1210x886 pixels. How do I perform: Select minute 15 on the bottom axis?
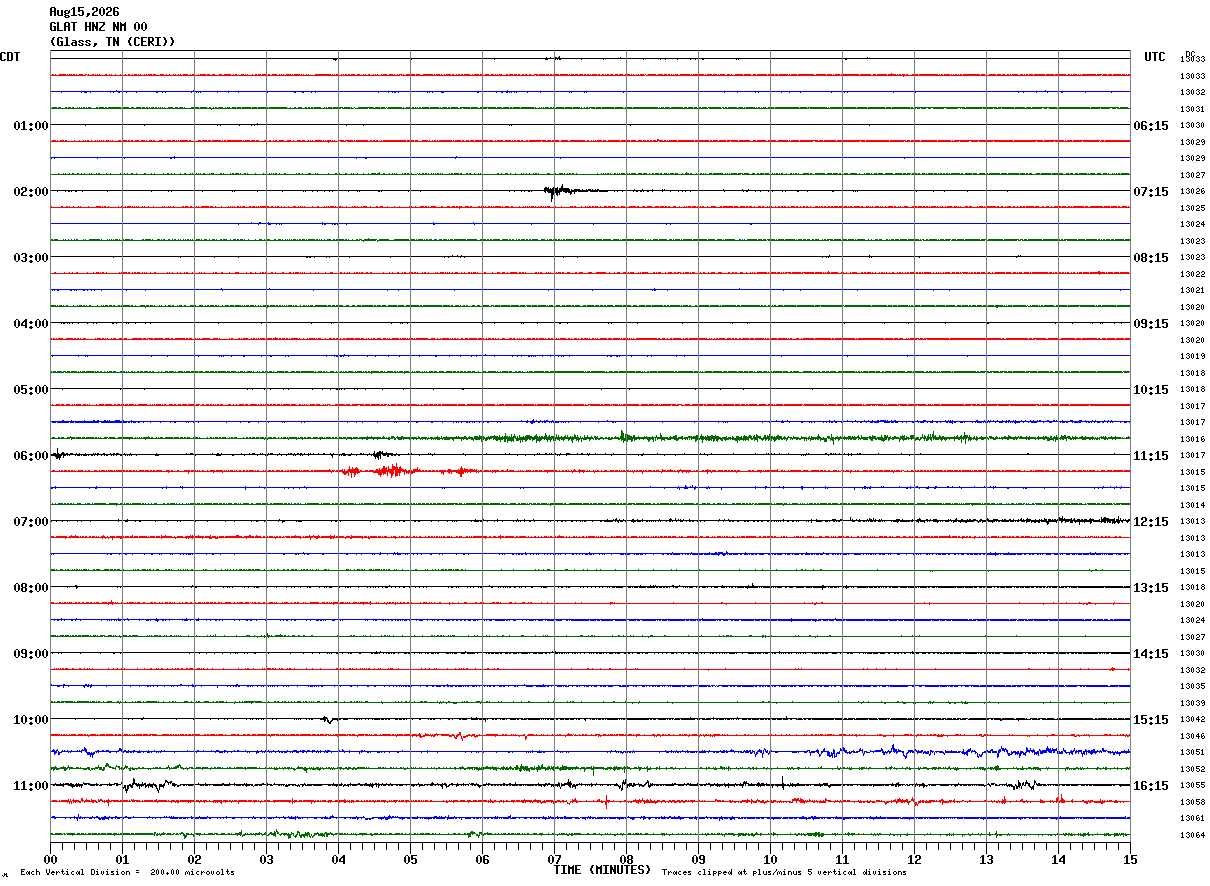[1130, 859]
